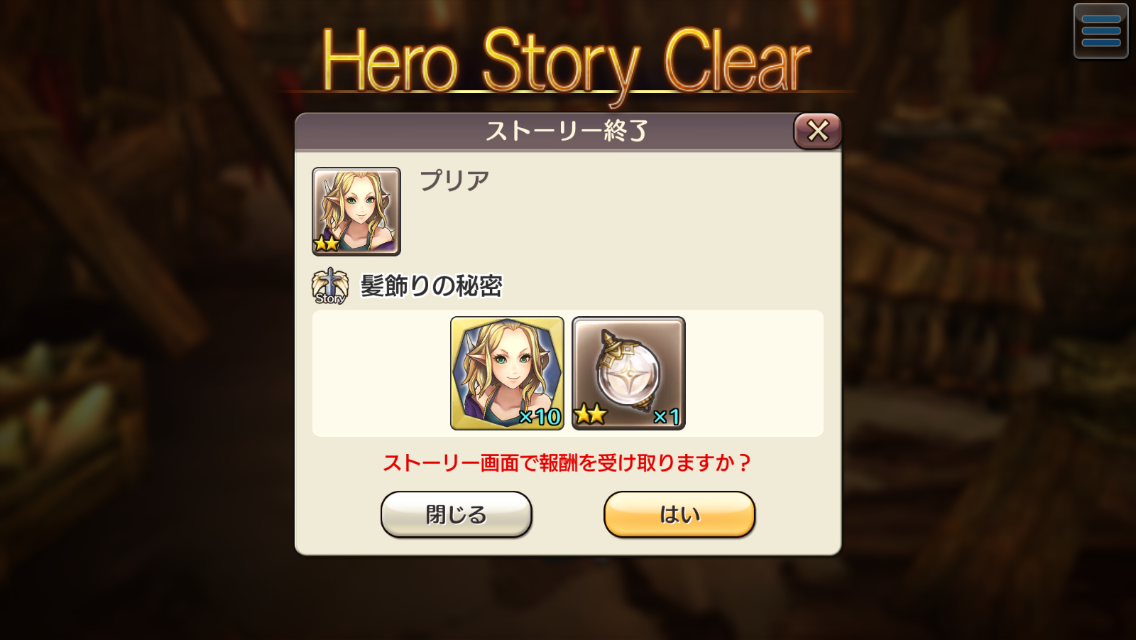This screenshot has height=640, width=1136.
Task: Click the Story sword emblem icon
Action: tap(330, 286)
